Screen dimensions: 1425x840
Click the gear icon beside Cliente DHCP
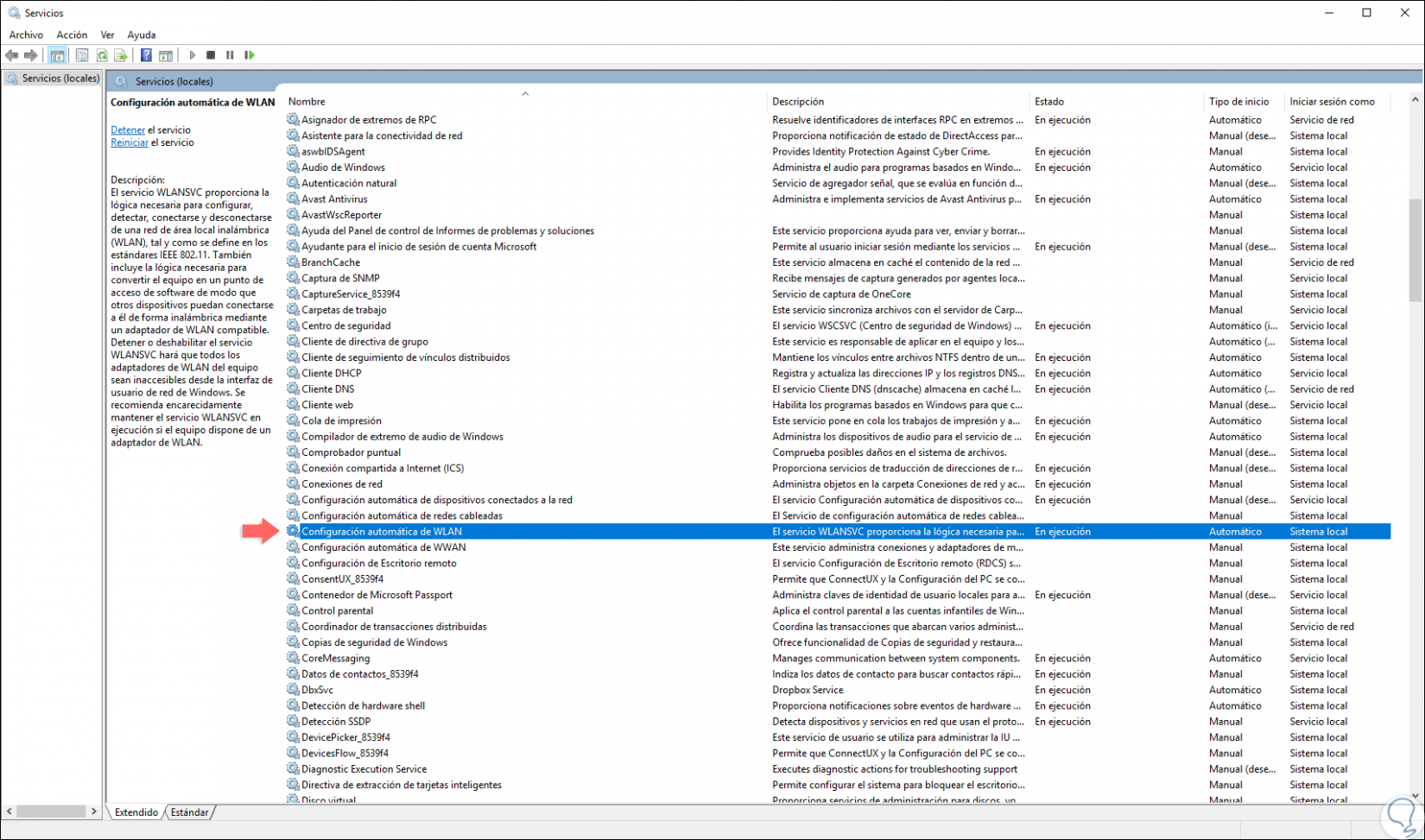[x=294, y=373]
